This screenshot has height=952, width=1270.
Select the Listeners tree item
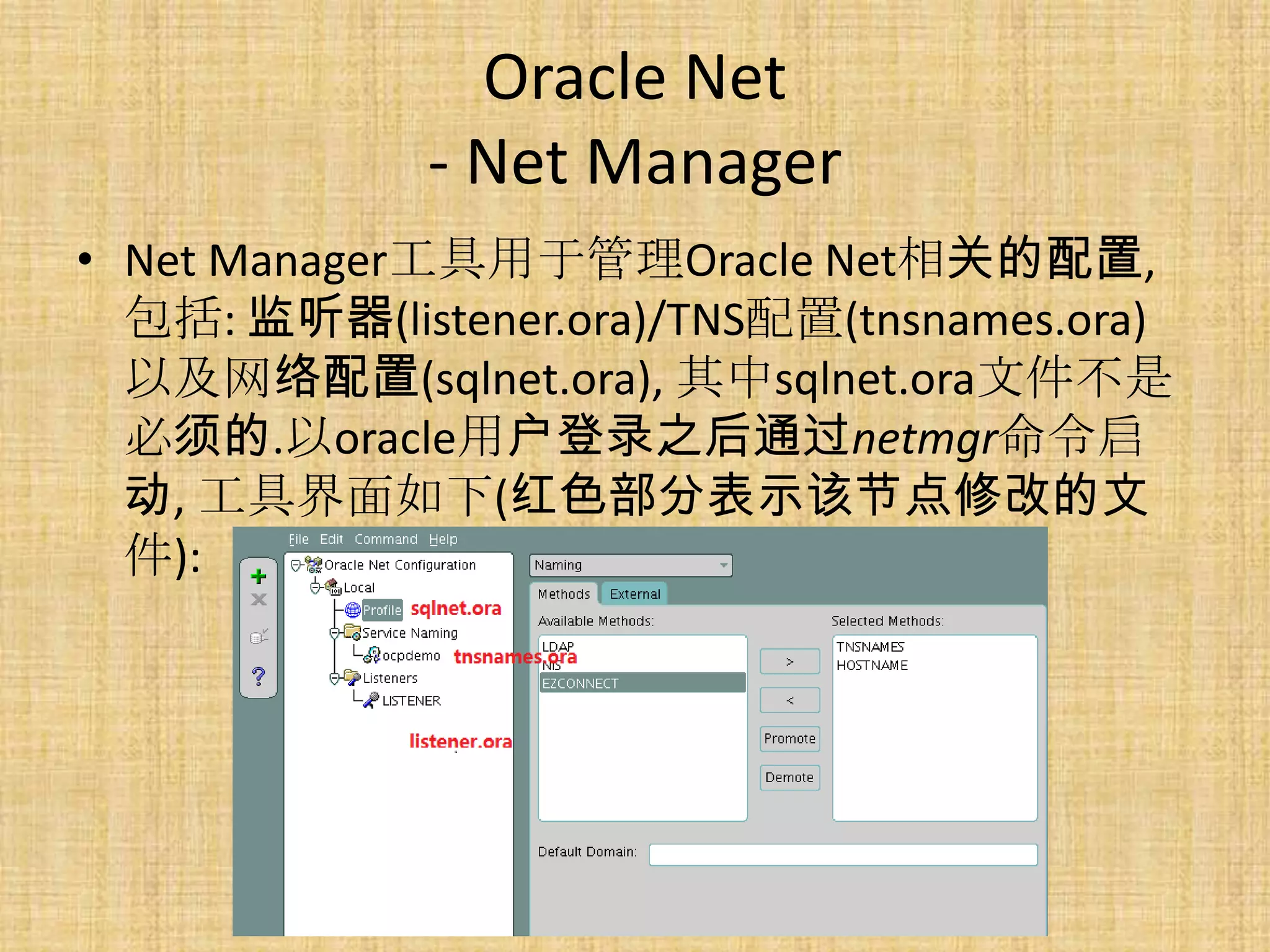(x=390, y=678)
